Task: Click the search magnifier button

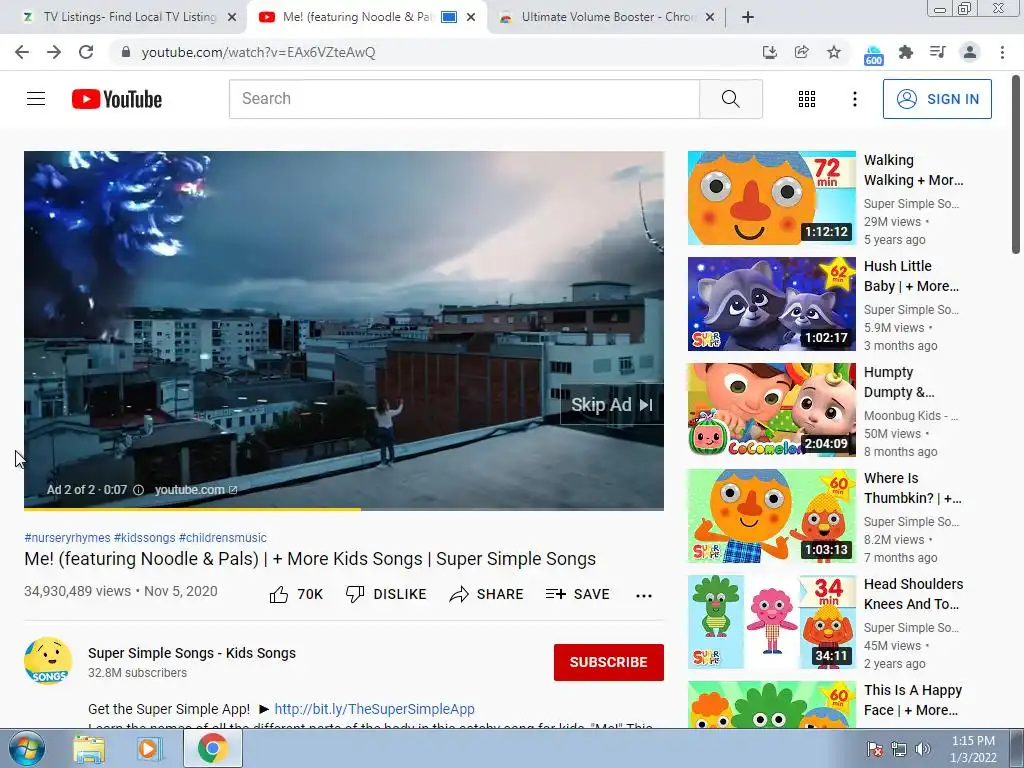Action: point(731,99)
